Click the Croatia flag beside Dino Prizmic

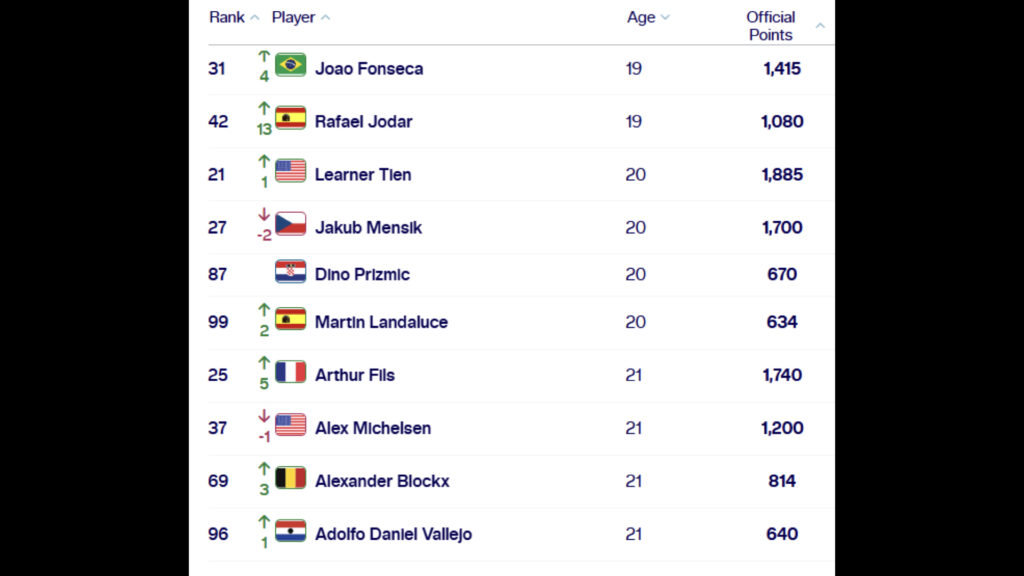point(290,271)
